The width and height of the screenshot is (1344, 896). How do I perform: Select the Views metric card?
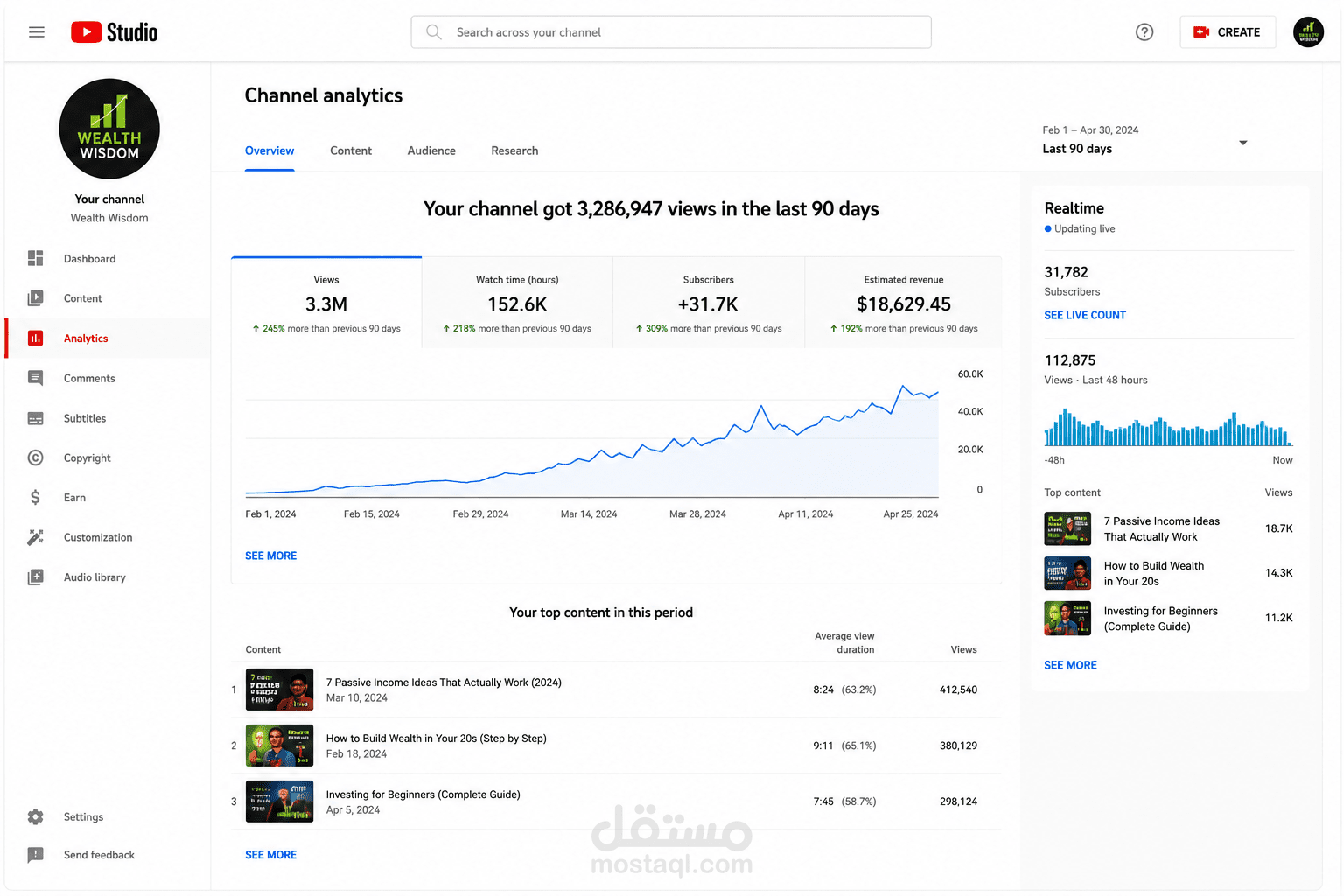326,303
